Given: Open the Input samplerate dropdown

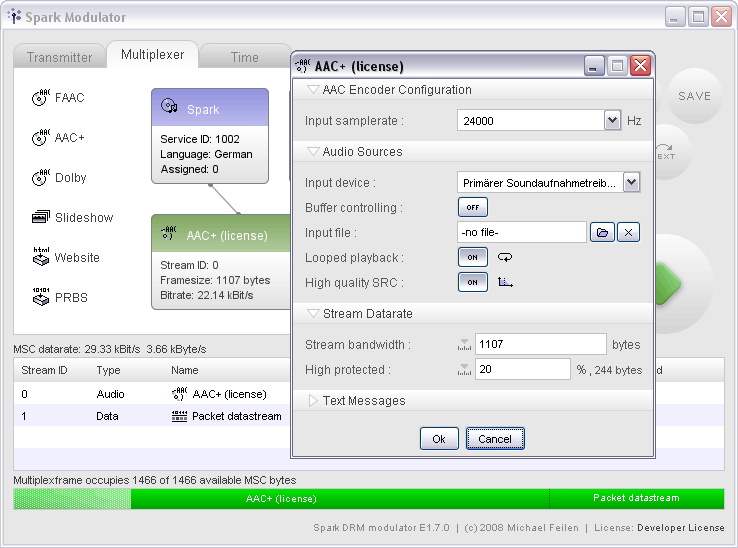Looking at the screenshot, I should (x=612, y=121).
